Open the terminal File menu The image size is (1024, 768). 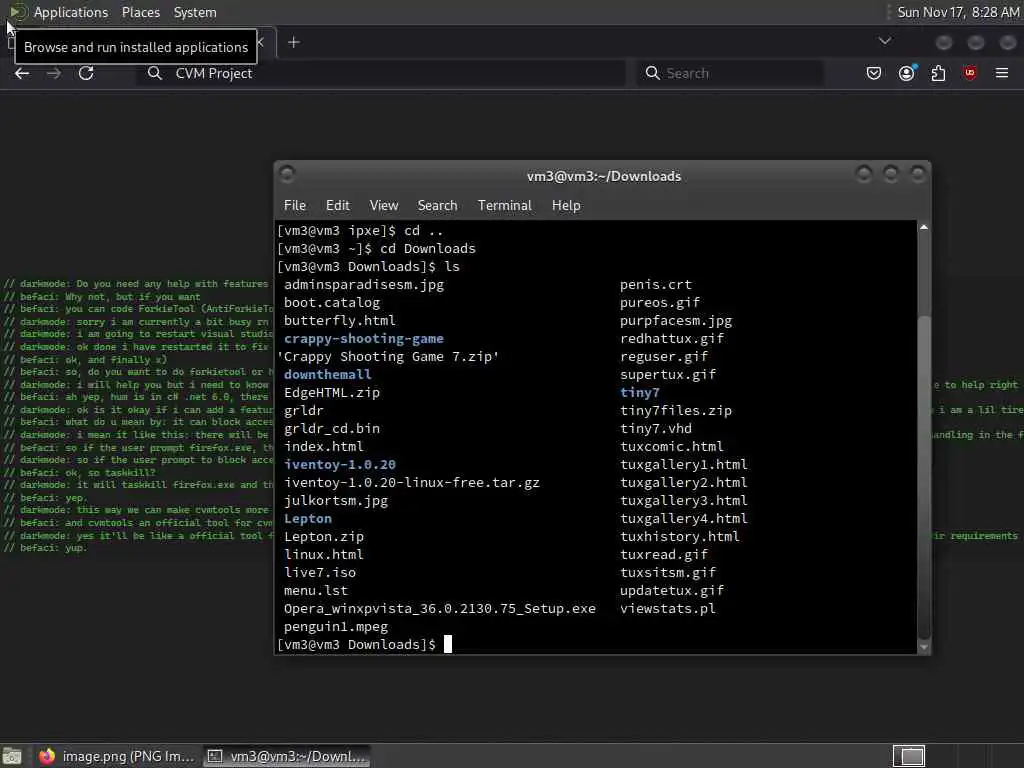(x=295, y=206)
